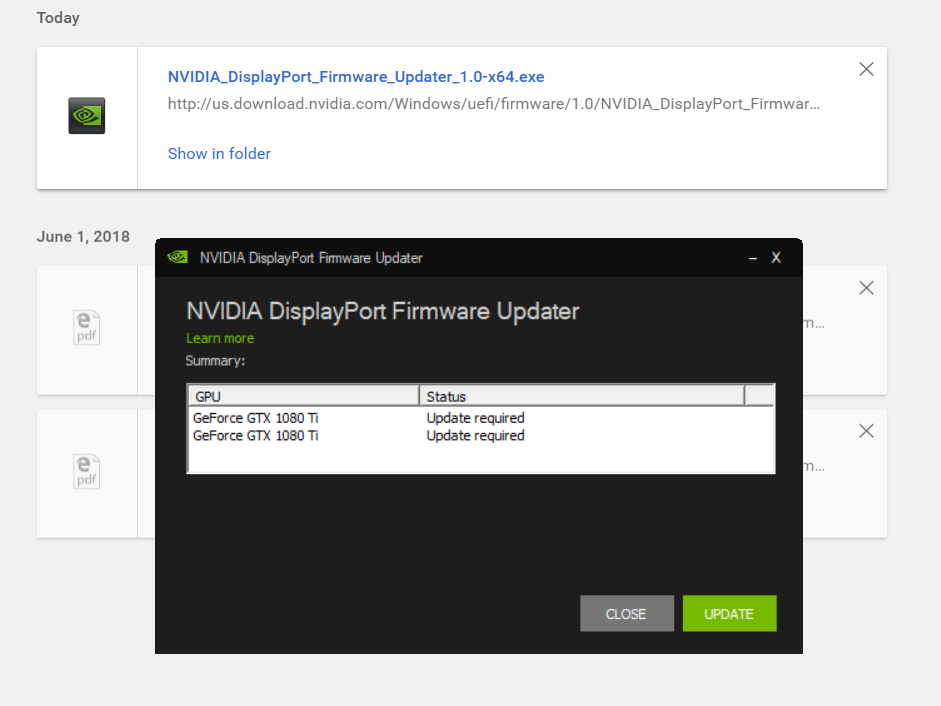The height and width of the screenshot is (706, 941).
Task: Select the first GeForce GTX 1080 Ti row
Action: point(256,418)
